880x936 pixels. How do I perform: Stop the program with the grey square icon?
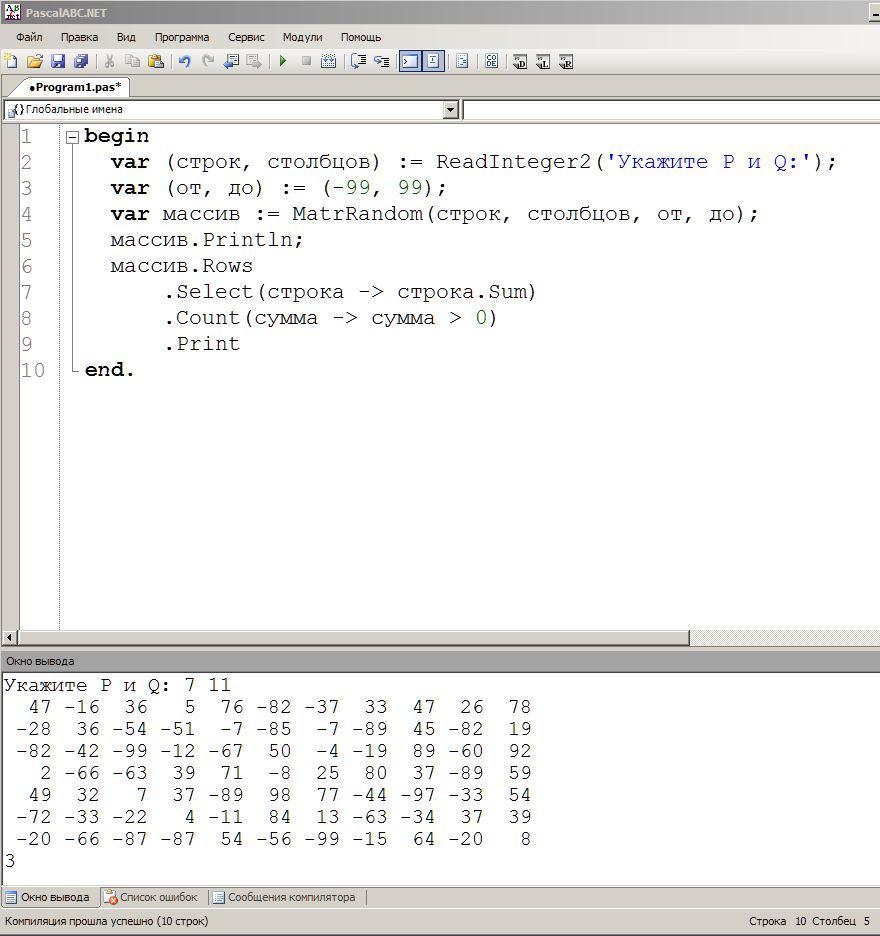[306, 61]
